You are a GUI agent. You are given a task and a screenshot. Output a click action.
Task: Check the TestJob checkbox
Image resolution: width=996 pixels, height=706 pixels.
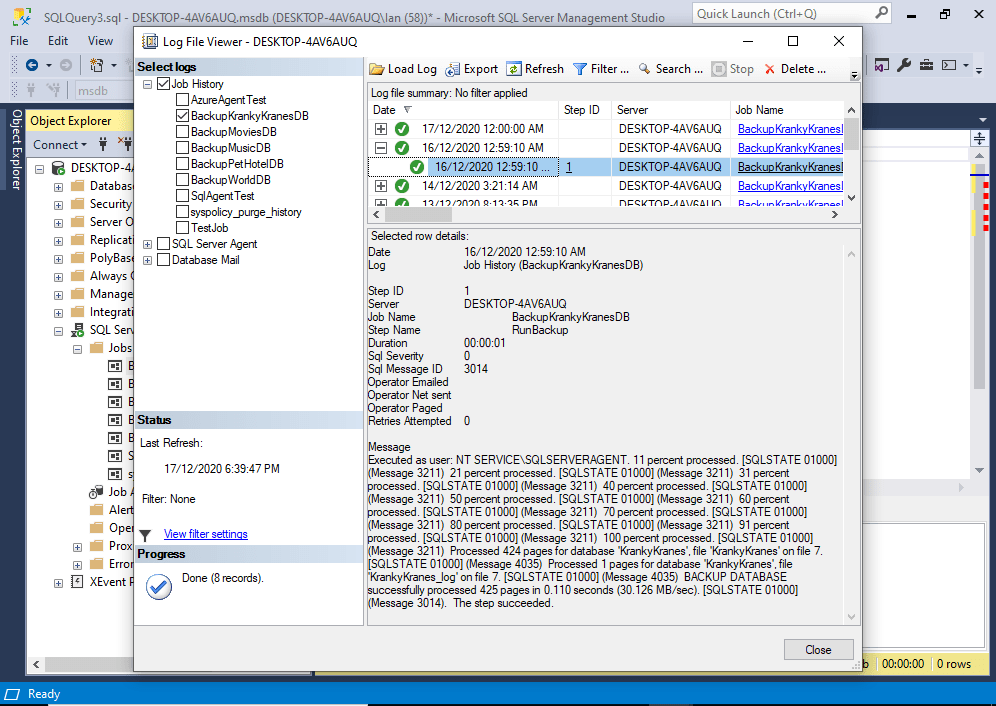pos(182,227)
